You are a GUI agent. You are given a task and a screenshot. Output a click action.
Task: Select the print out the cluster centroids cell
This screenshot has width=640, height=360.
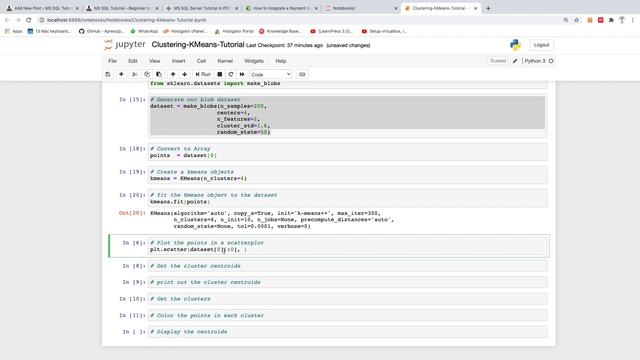(x=347, y=282)
